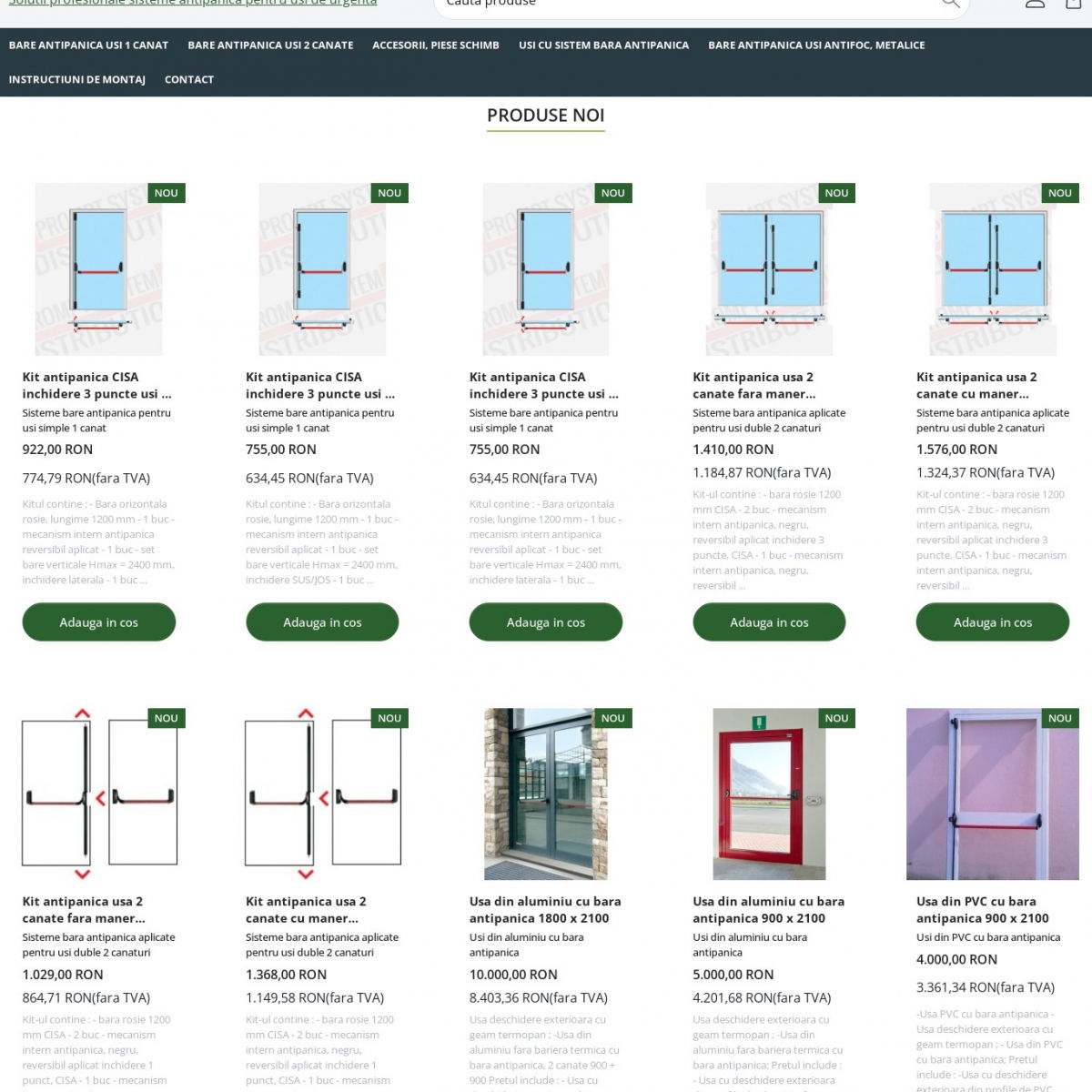Click the 1.368,00 RON price
Image resolution: width=1092 pixels, height=1092 pixels.
[x=286, y=975]
